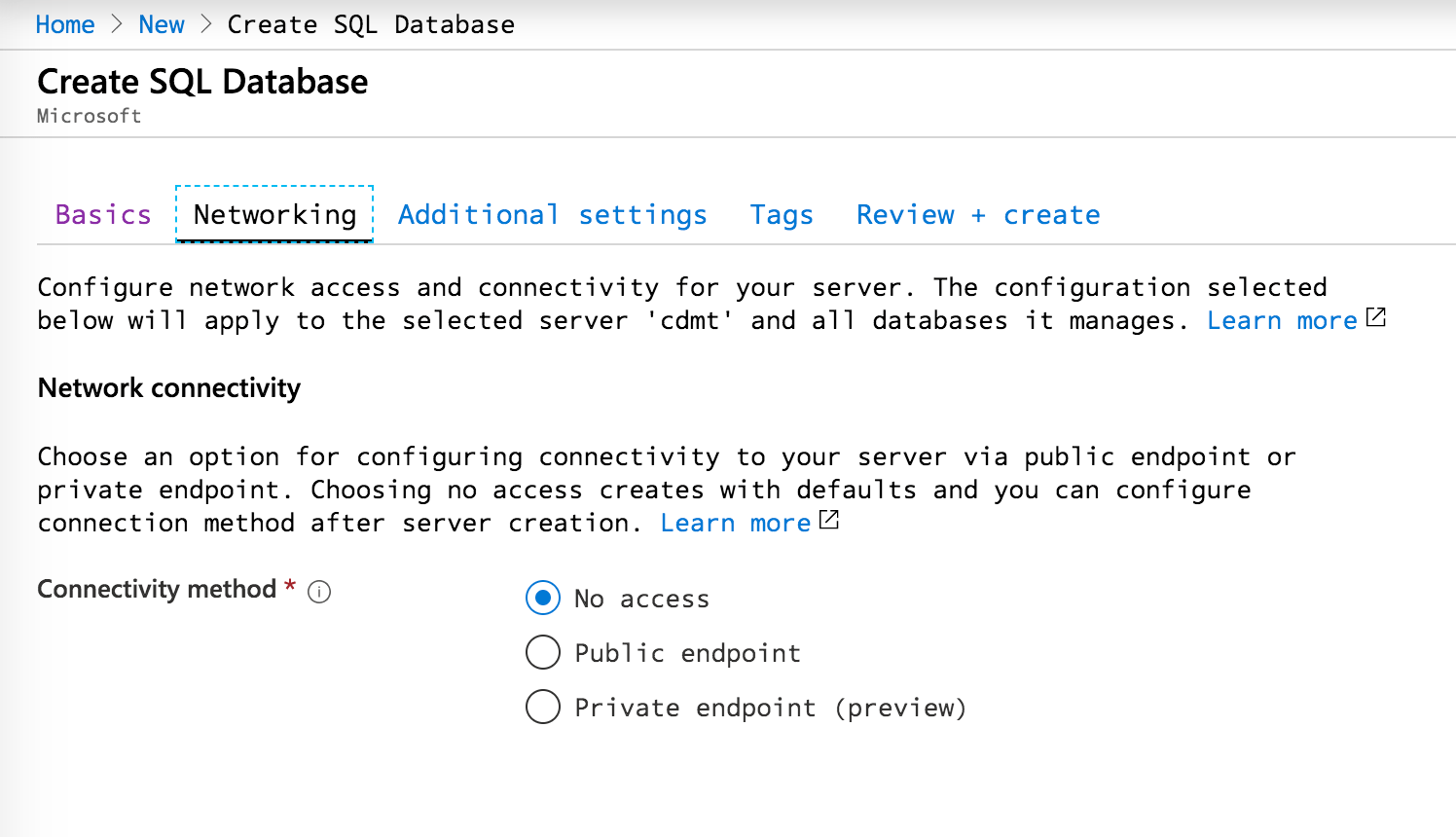
Task: Click the red required asterisk
Action: click(x=289, y=589)
